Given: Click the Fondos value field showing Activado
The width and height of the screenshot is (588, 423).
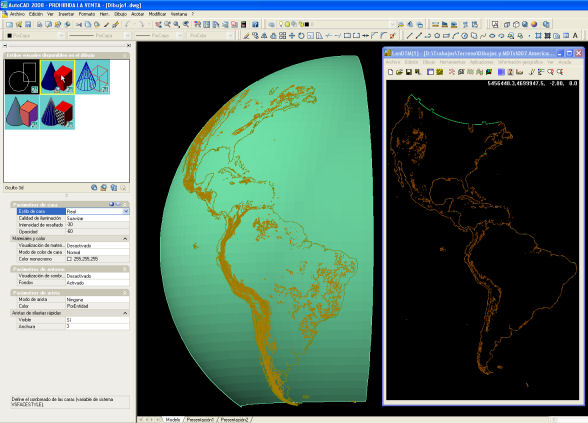Looking at the screenshot, I should [98, 283].
